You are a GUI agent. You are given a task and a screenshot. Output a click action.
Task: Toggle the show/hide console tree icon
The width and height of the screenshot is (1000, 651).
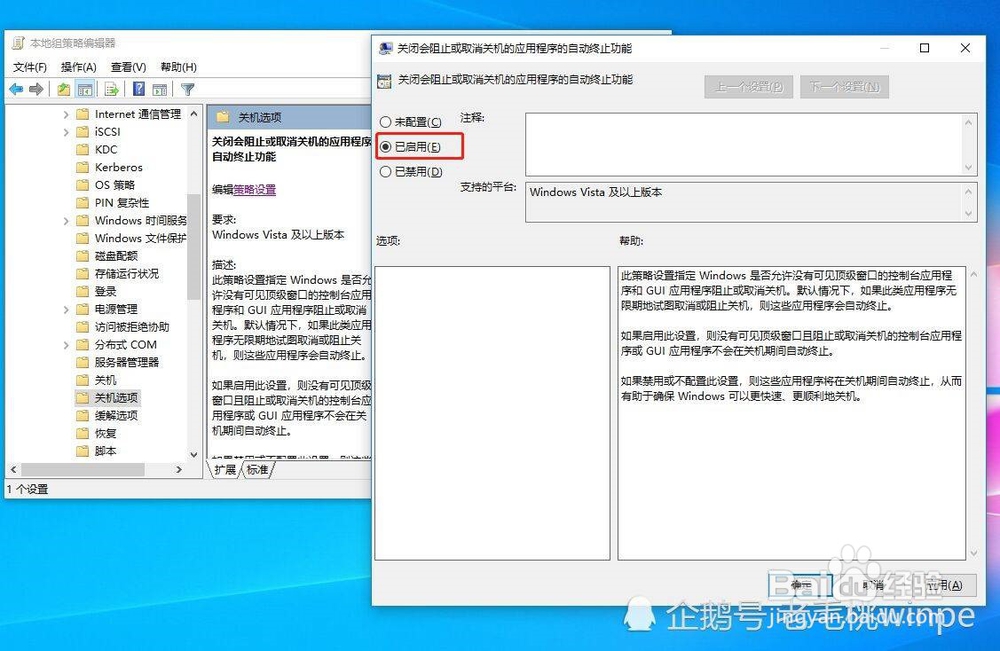tap(85, 89)
